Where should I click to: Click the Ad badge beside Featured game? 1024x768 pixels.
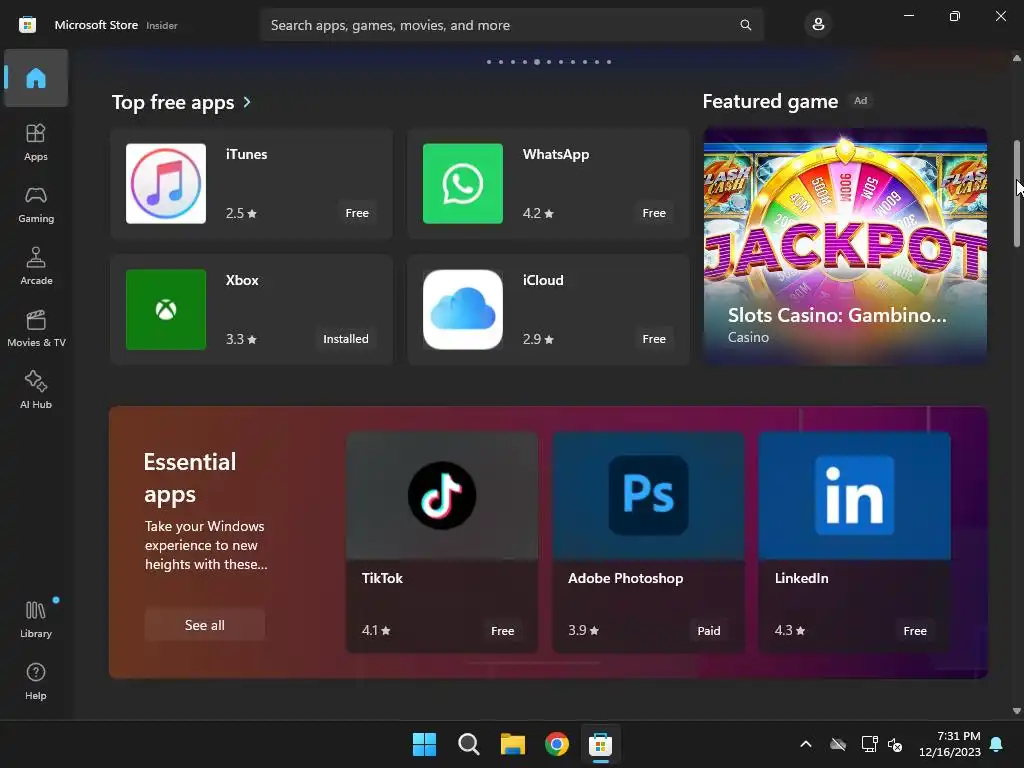(861, 101)
